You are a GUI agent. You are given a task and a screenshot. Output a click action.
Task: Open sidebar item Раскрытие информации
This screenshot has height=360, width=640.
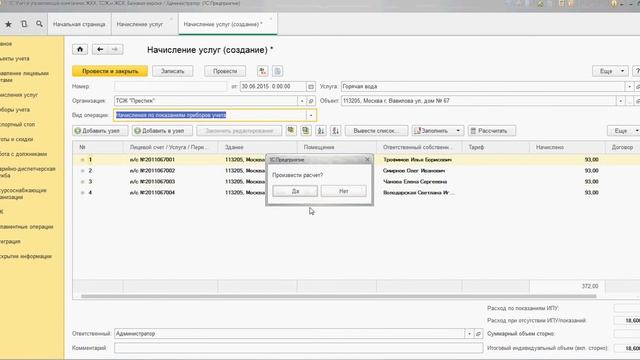pos(26,256)
